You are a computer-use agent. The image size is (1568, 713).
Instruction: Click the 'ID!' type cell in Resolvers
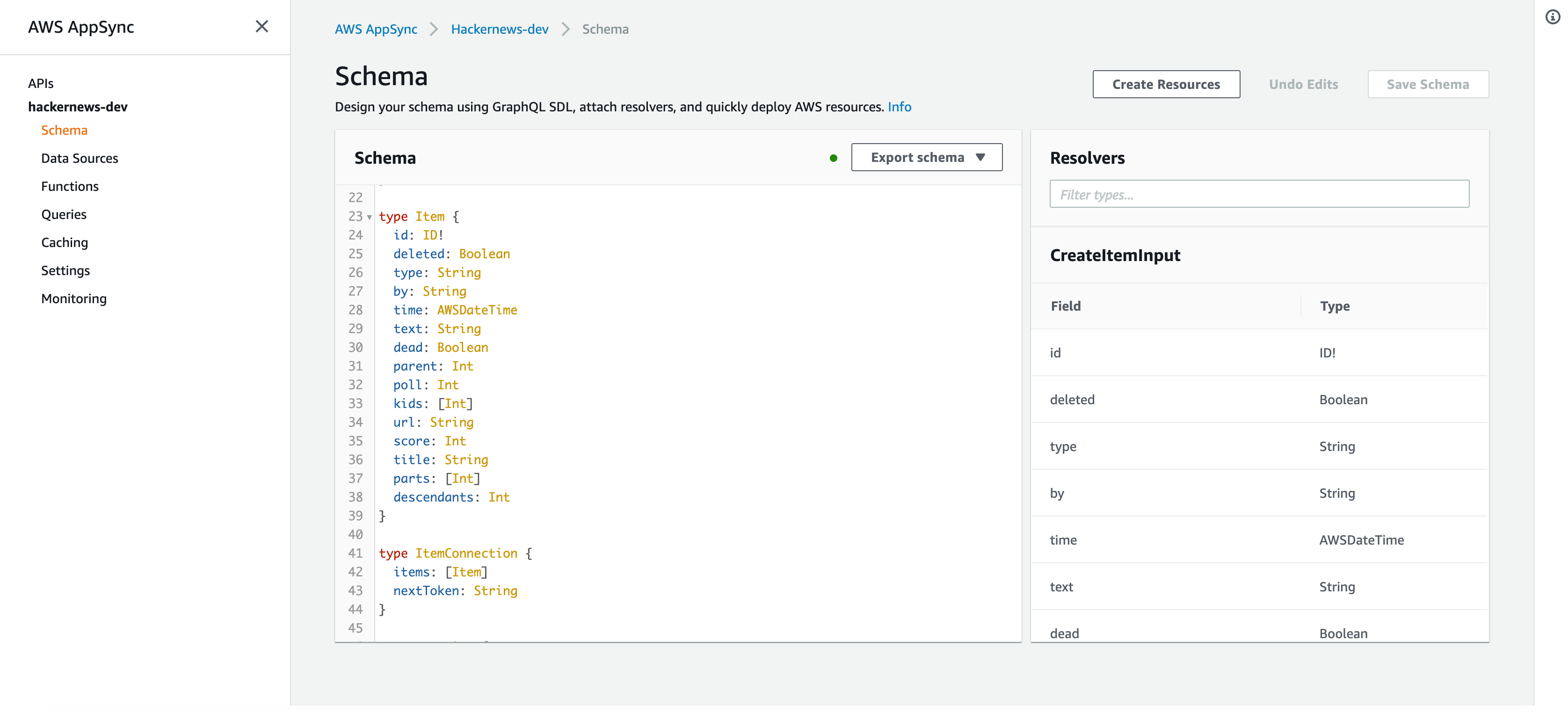pyautogui.click(x=1328, y=353)
